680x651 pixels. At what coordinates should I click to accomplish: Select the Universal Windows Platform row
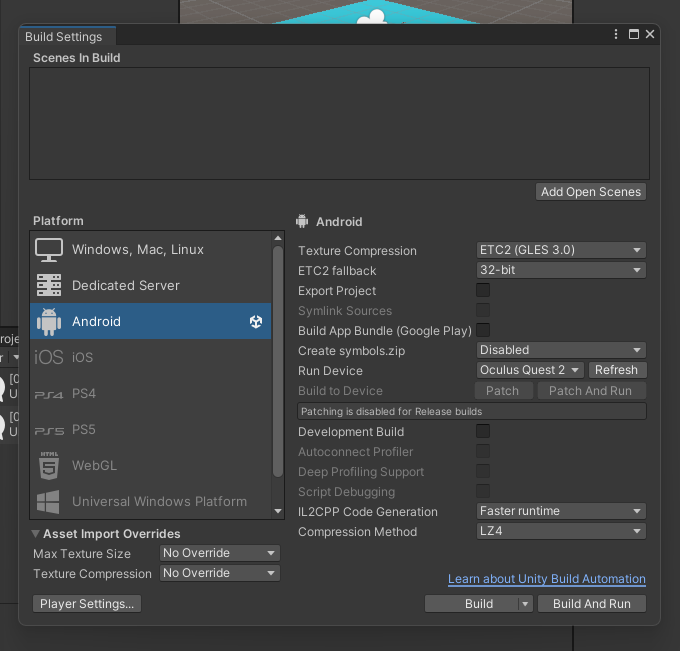[x=150, y=501]
